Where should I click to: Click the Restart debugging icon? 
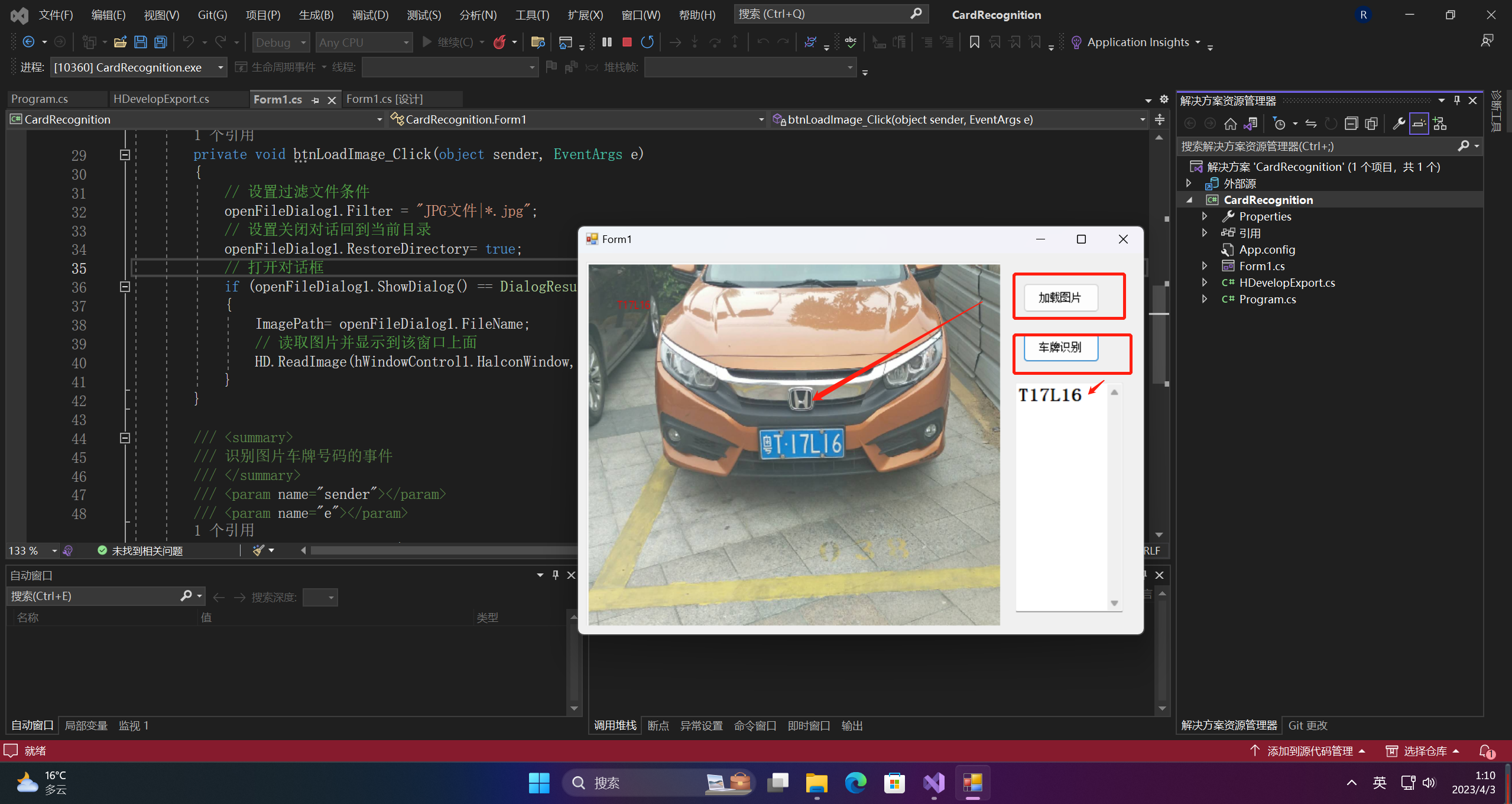pyautogui.click(x=647, y=42)
